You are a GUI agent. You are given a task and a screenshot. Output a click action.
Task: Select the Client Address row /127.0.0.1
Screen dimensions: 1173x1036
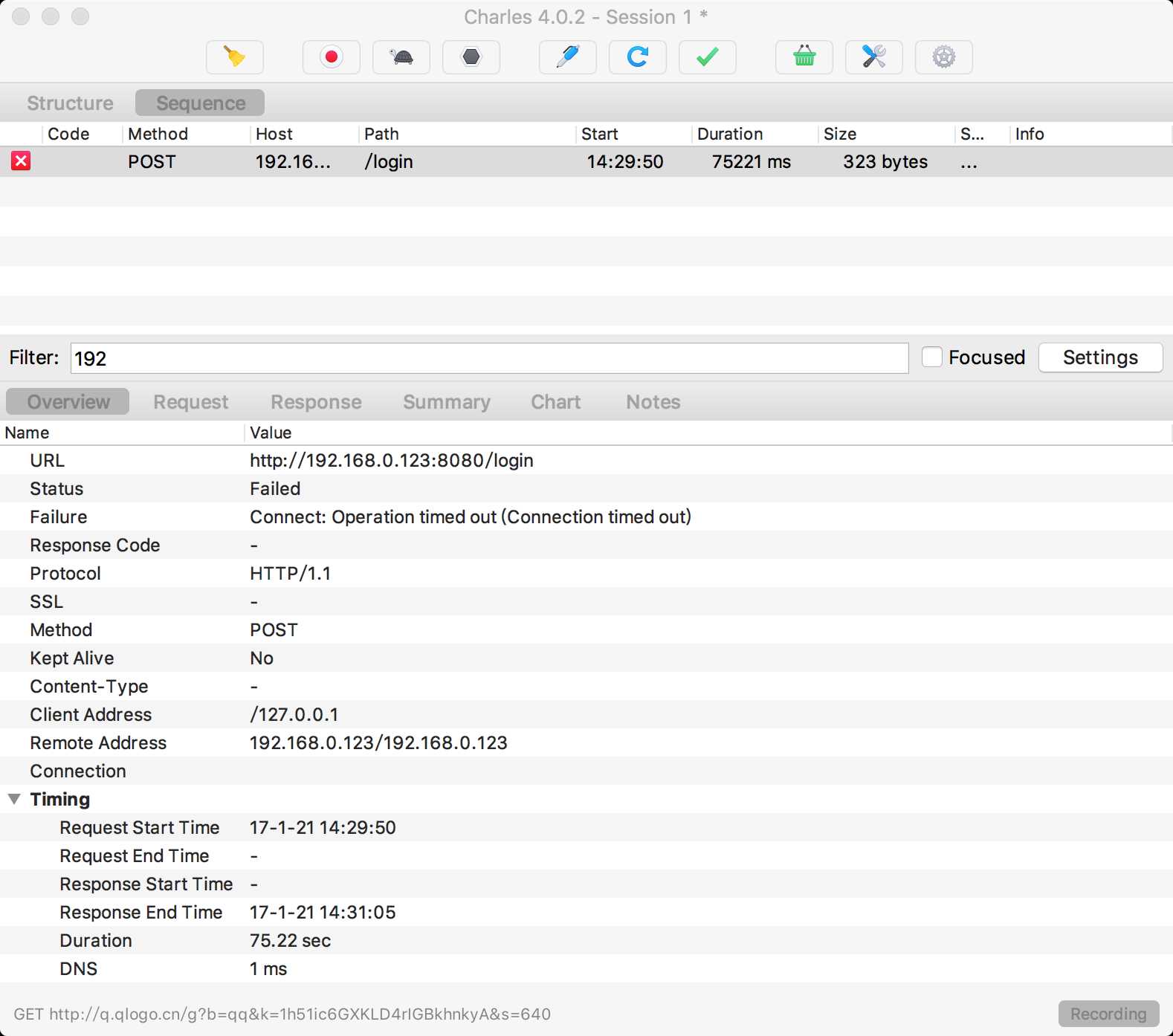[586, 714]
